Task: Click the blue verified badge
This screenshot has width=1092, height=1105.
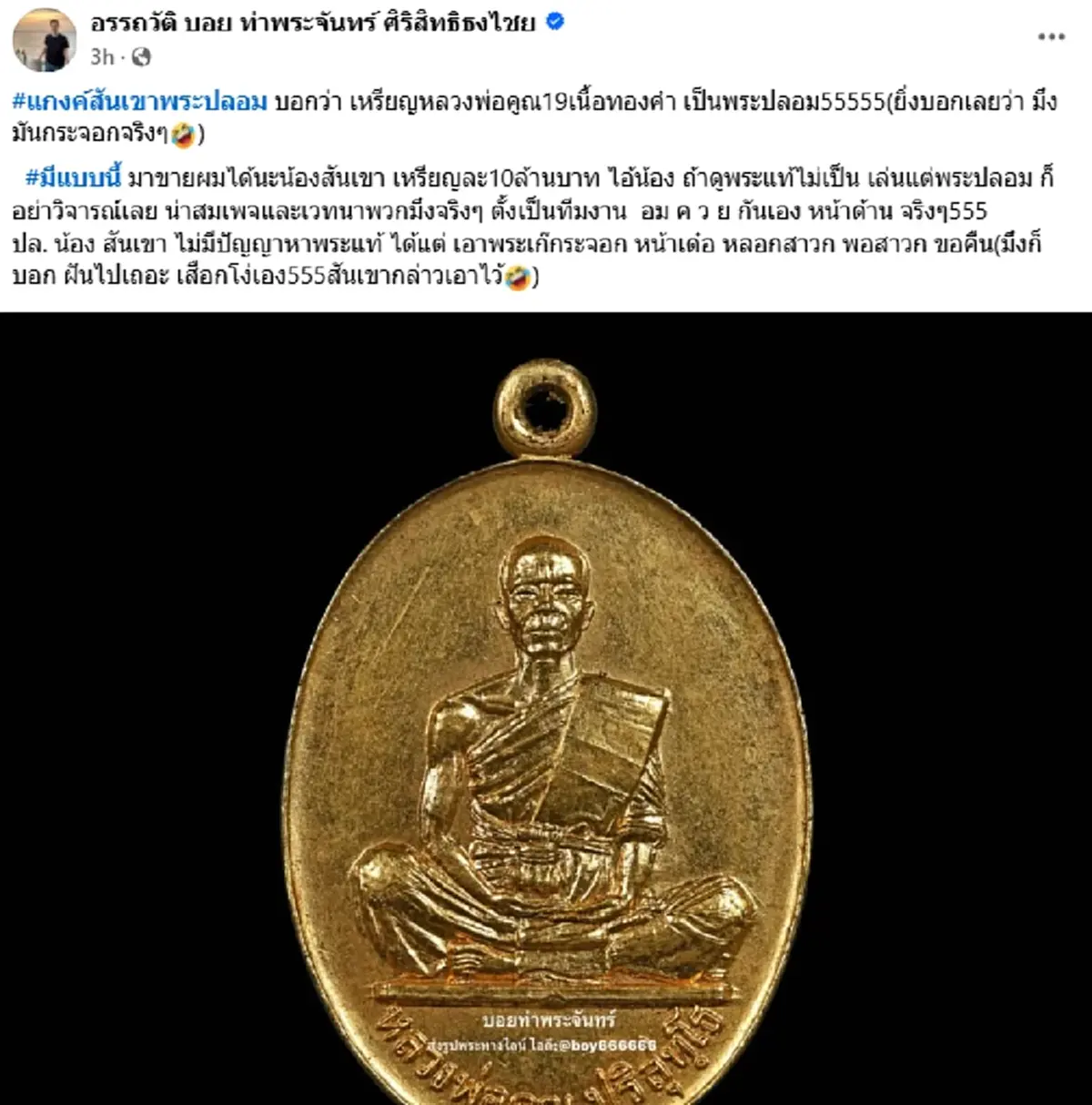Action: point(554,22)
